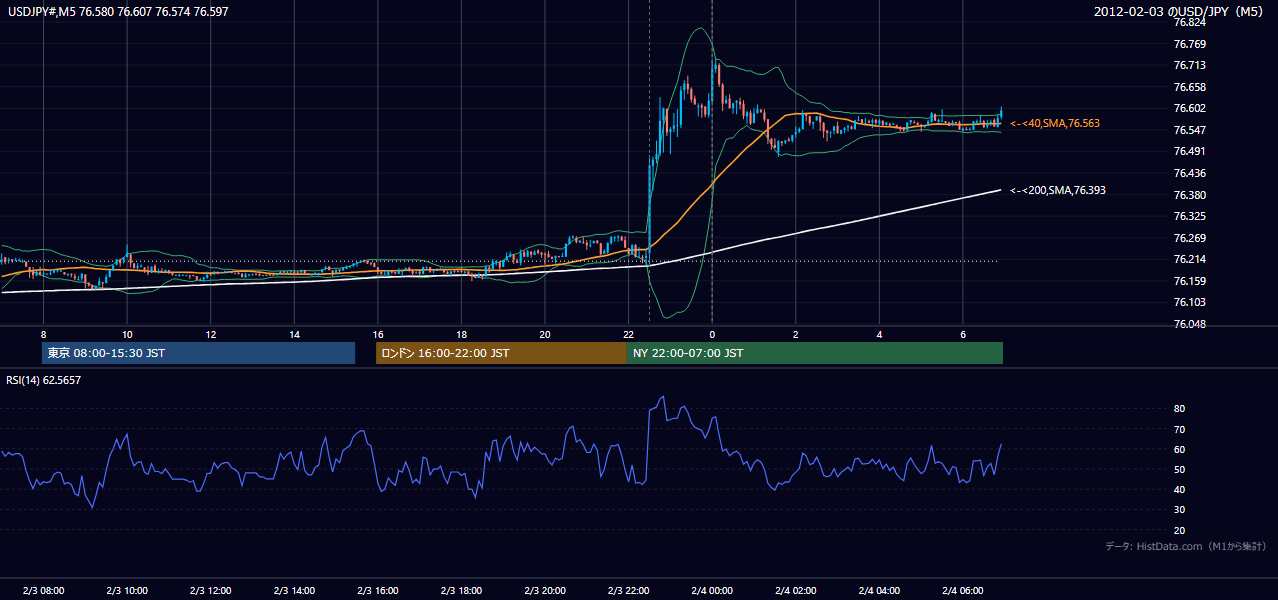This screenshot has height=600, width=1278.
Task: Click the 2/3 22:00 date-time label
Action: click(x=628, y=590)
